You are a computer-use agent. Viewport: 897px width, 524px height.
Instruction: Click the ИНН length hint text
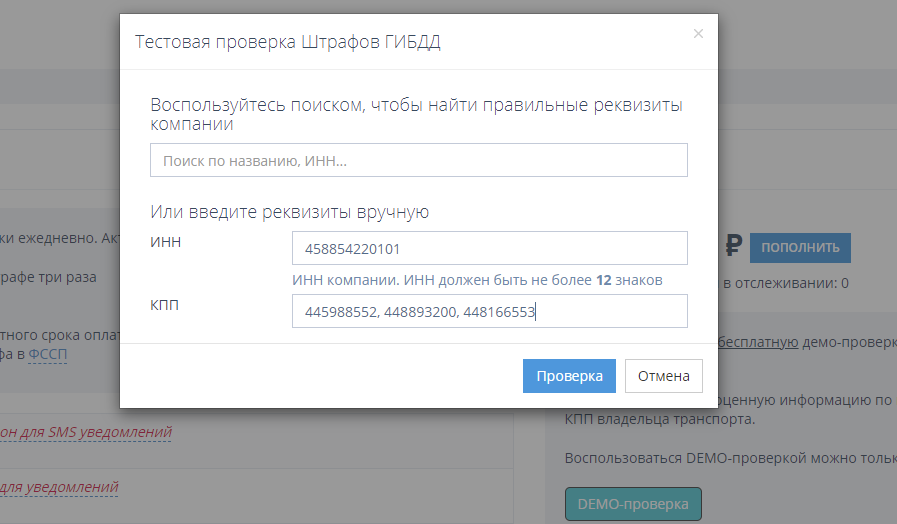point(477,280)
